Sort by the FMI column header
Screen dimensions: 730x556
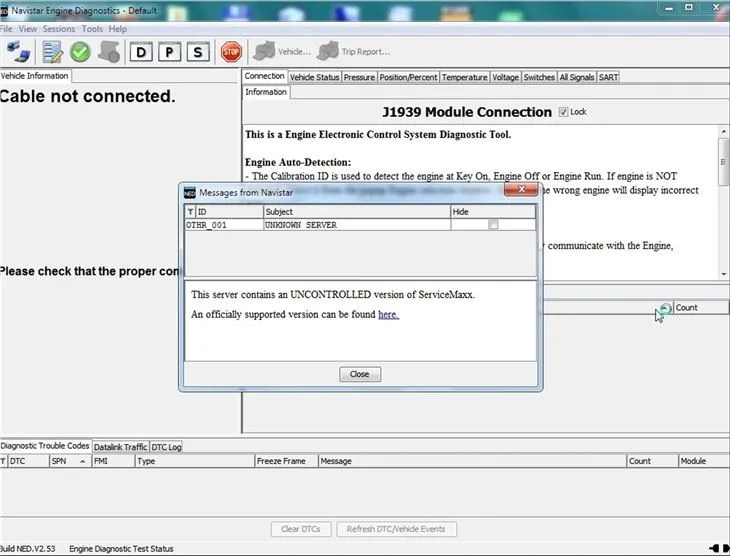pyautogui.click(x=113, y=461)
